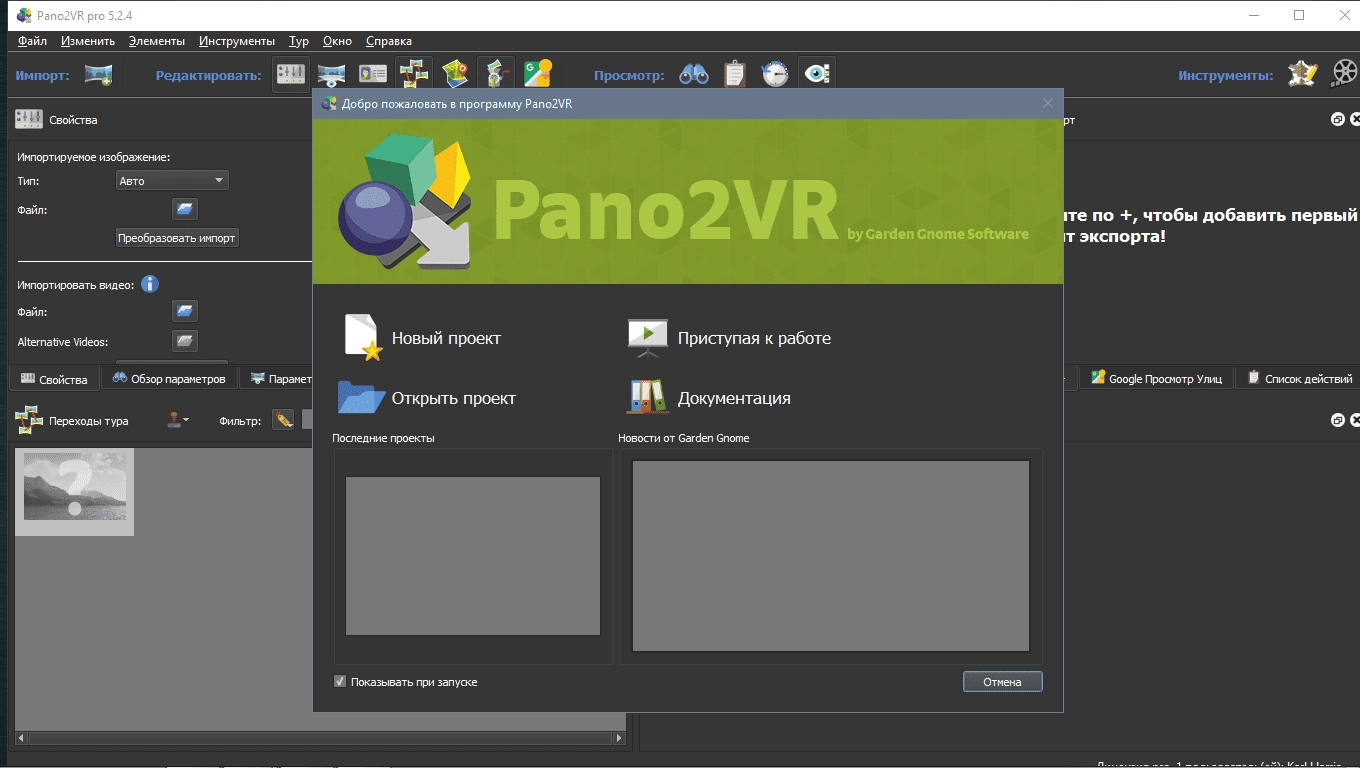Open the Файл menu

[x=32, y=41]
